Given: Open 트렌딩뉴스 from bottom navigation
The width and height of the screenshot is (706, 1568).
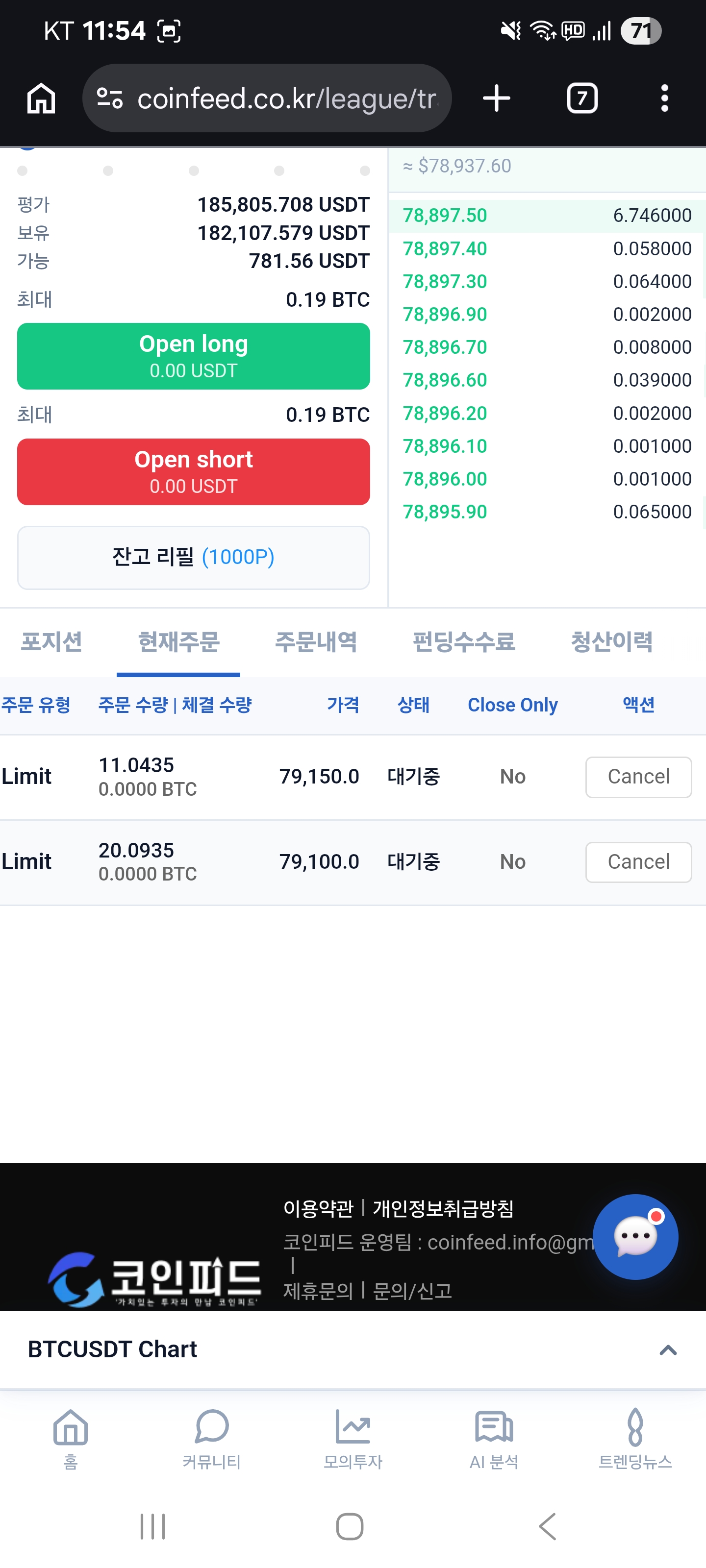Looking at the screenshot, I should click(635, 1438).
